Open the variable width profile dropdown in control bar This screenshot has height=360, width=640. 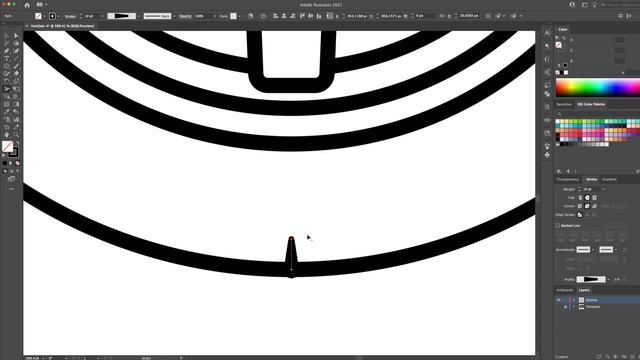139,16
